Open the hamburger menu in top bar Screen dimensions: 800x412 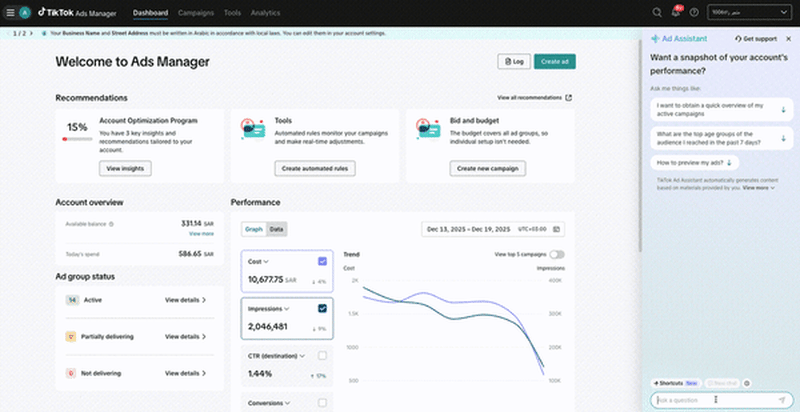(x=10, y=13)
